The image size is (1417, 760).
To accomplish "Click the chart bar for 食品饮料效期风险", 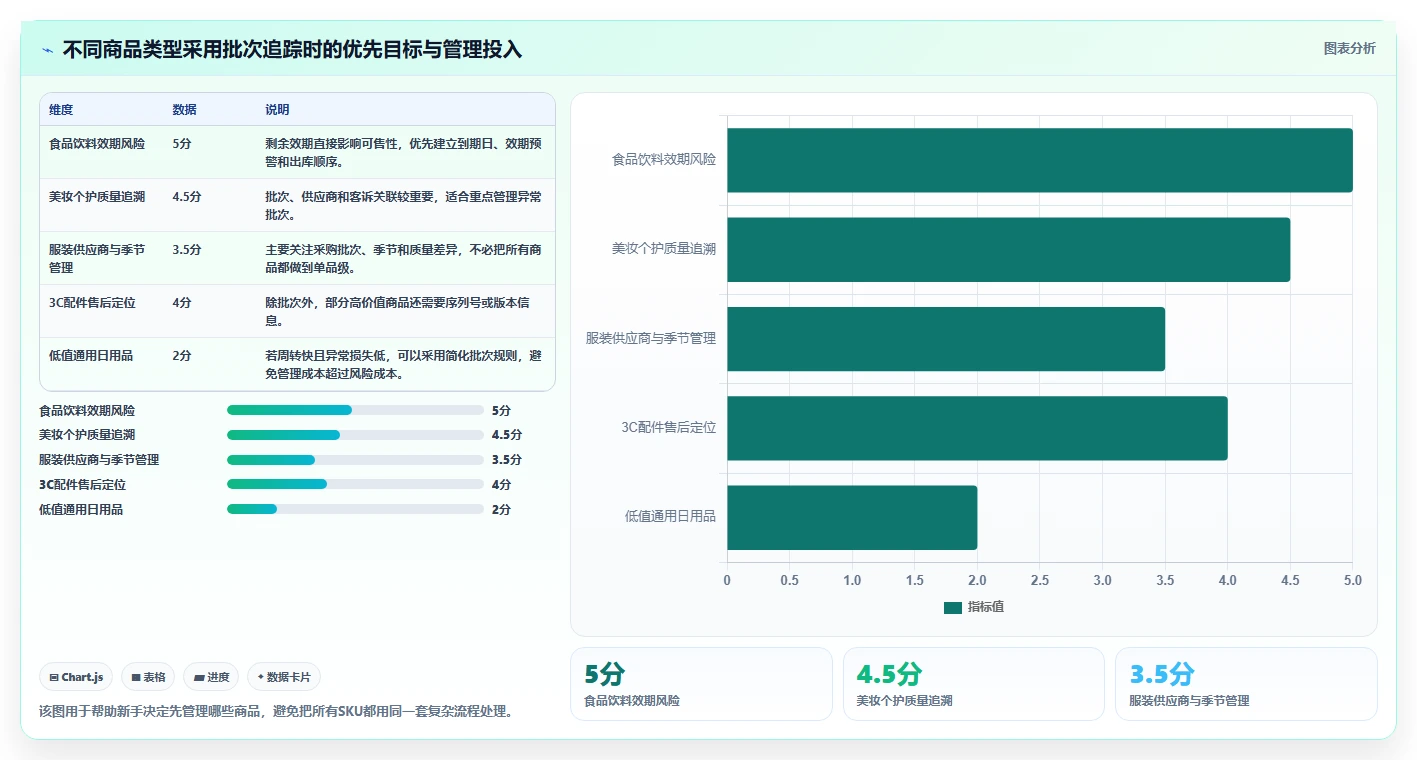I will tap(1039, 160).
